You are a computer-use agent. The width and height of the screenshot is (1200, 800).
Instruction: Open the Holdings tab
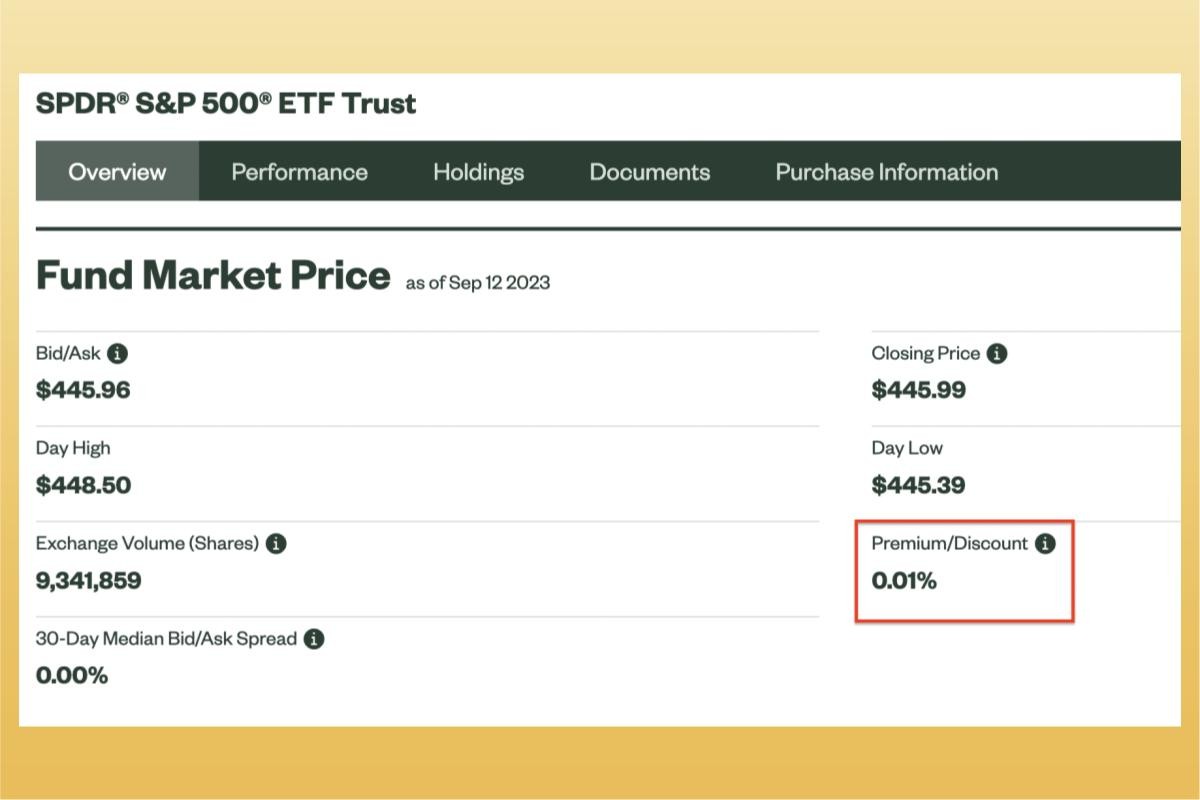478,171
